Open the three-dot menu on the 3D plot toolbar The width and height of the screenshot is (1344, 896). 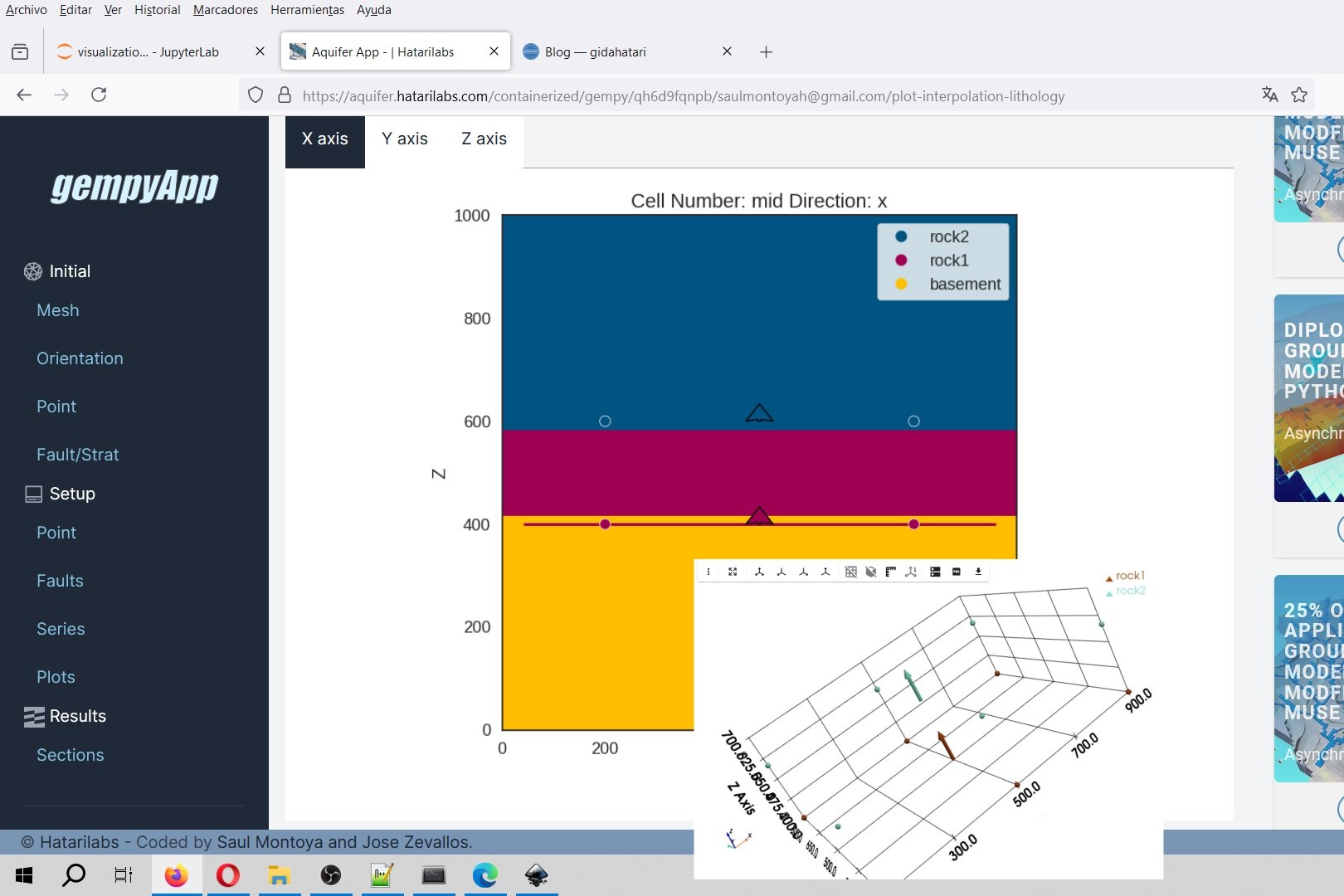coord(709,572)
